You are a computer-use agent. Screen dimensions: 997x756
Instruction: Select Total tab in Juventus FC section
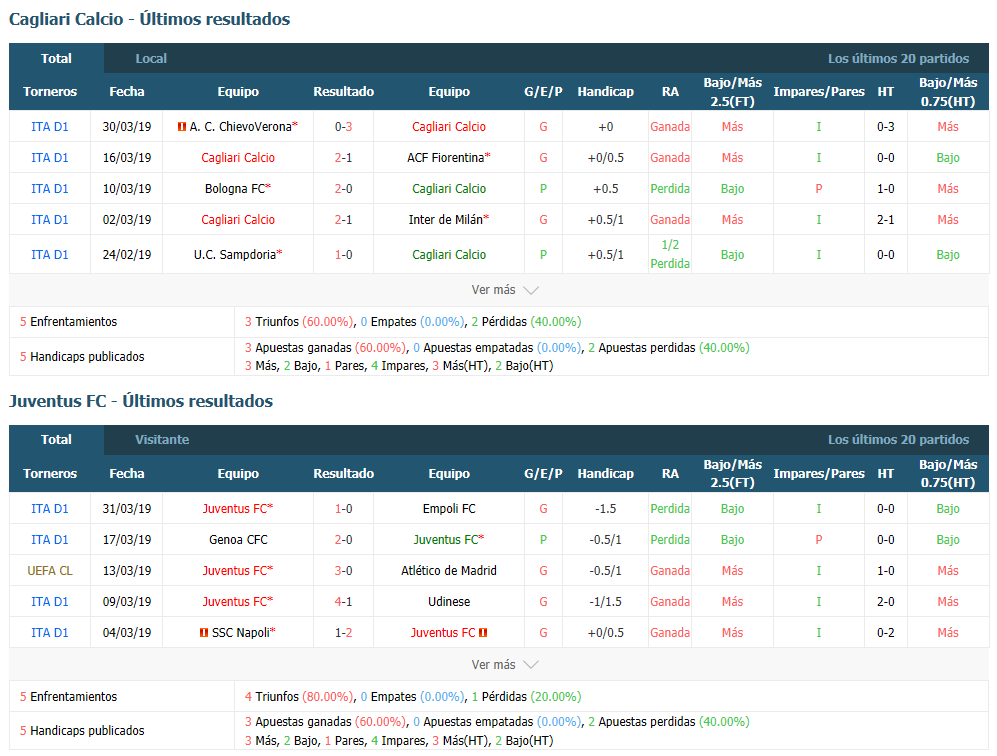point(56,440)
